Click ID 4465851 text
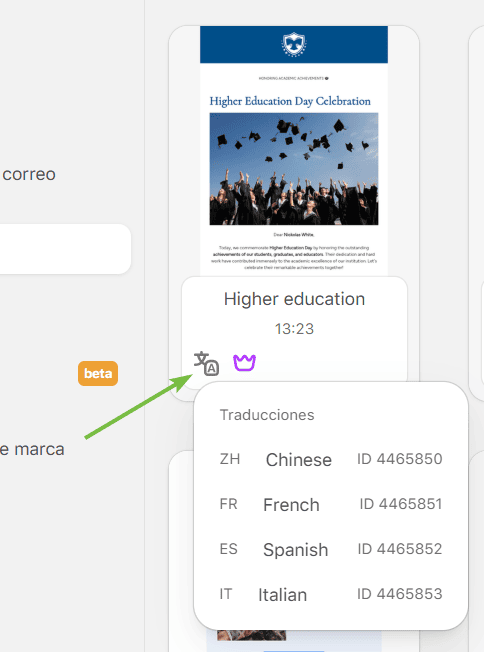Screen dimensions: 484x652 400,504
